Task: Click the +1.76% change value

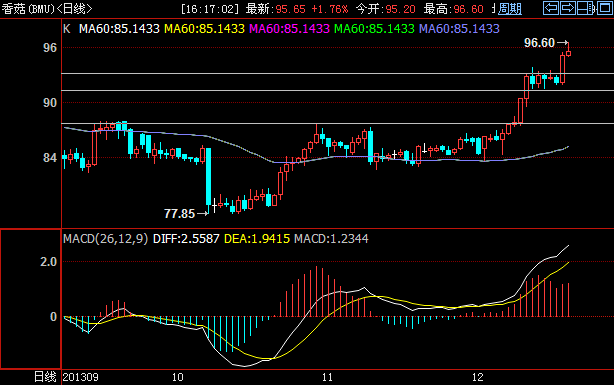Action: pyautogui.click(x=330, y=9)
